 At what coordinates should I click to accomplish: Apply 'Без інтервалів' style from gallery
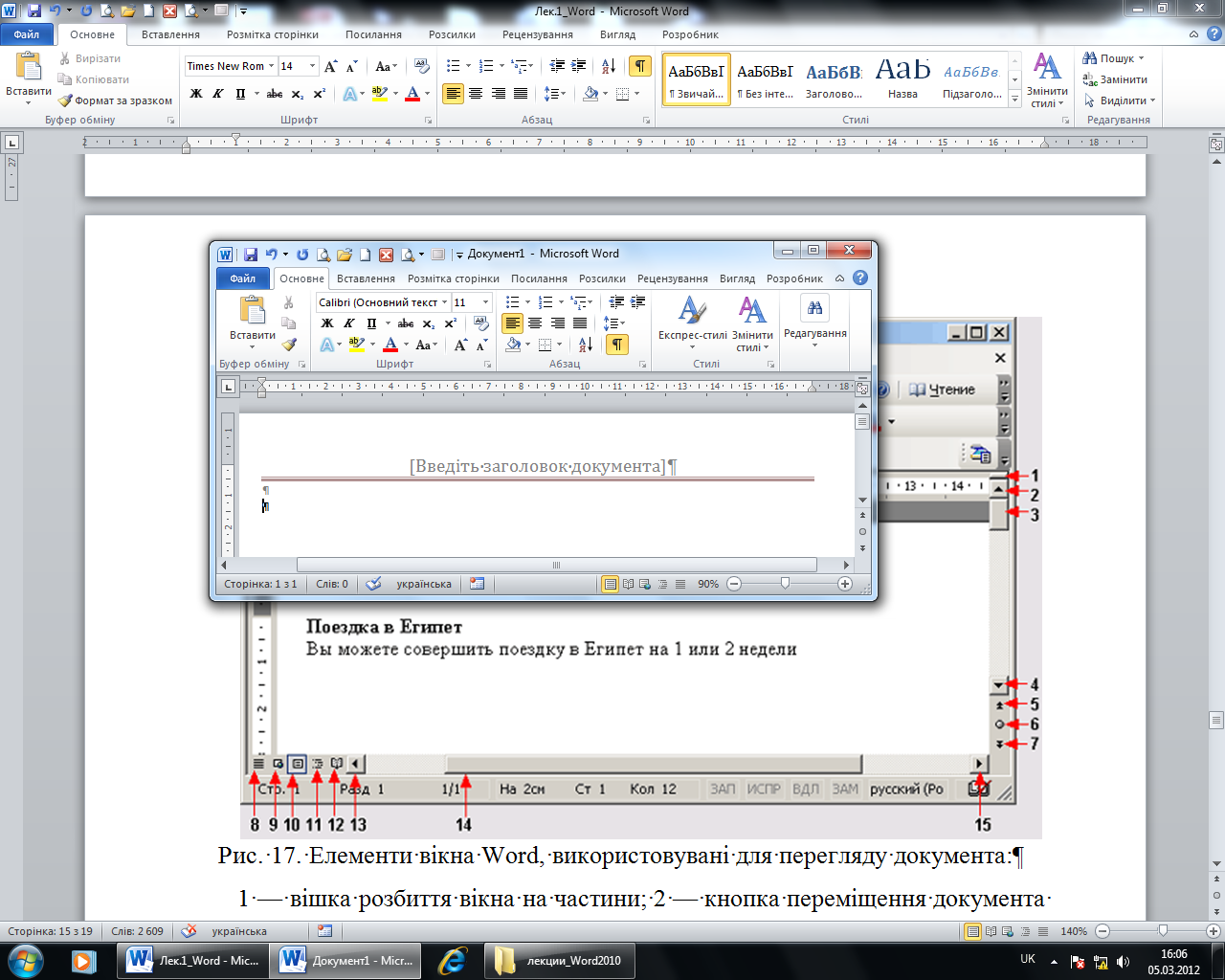click(x=765, y=79)
